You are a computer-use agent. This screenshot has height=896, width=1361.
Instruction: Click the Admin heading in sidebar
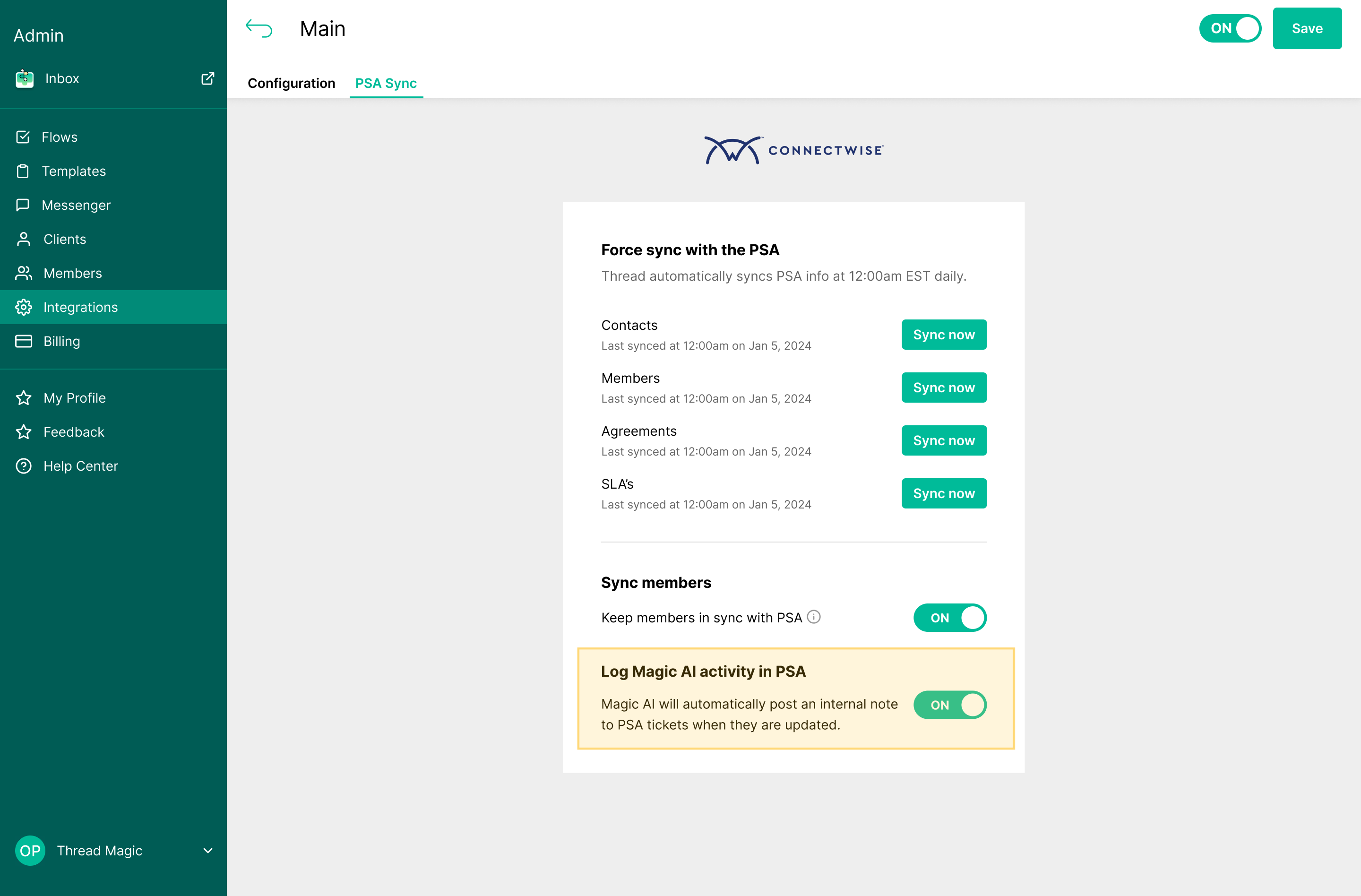pyautogui.click(x=38, y=35)
